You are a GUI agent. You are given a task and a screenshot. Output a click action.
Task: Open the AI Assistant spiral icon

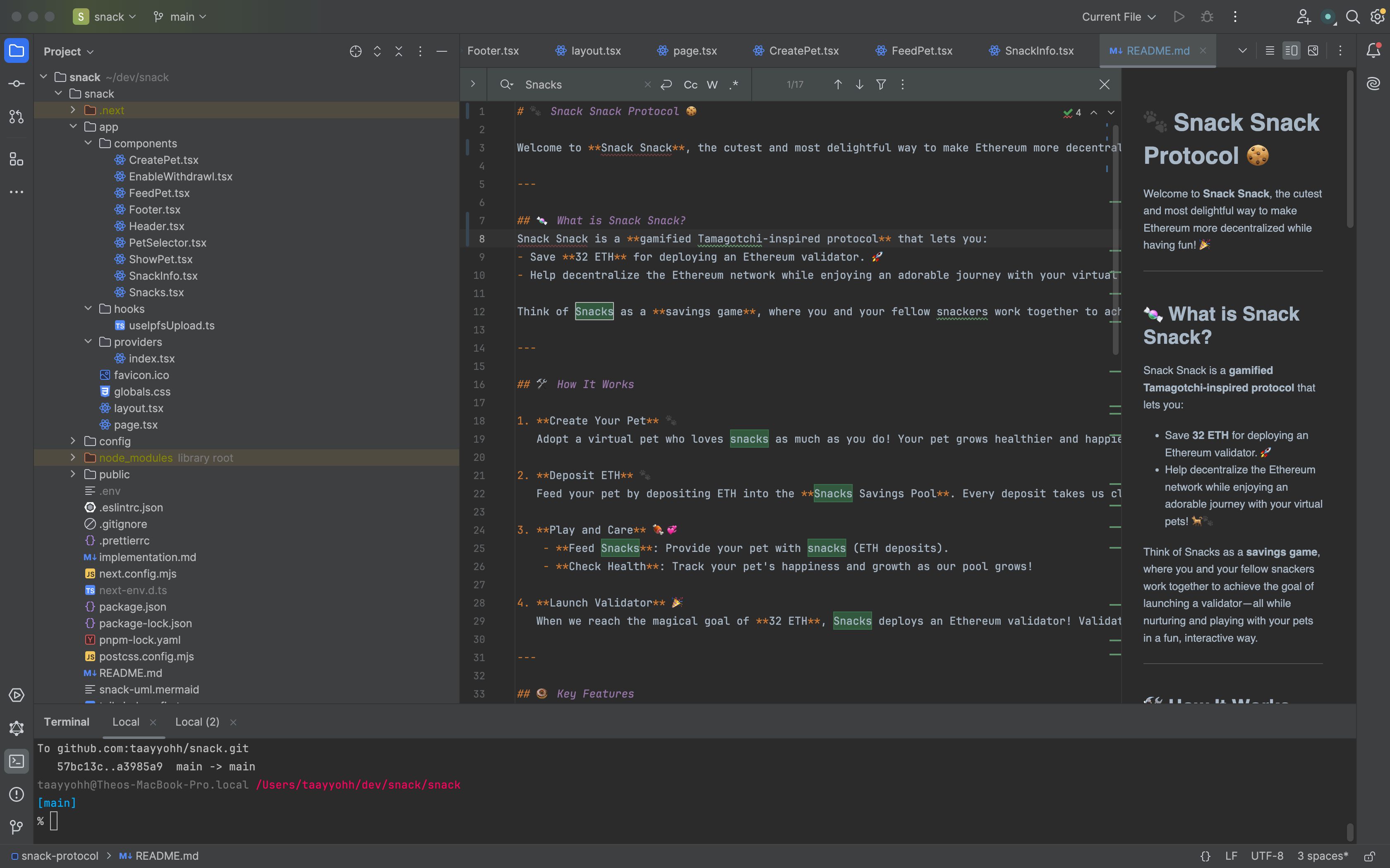1373,84
